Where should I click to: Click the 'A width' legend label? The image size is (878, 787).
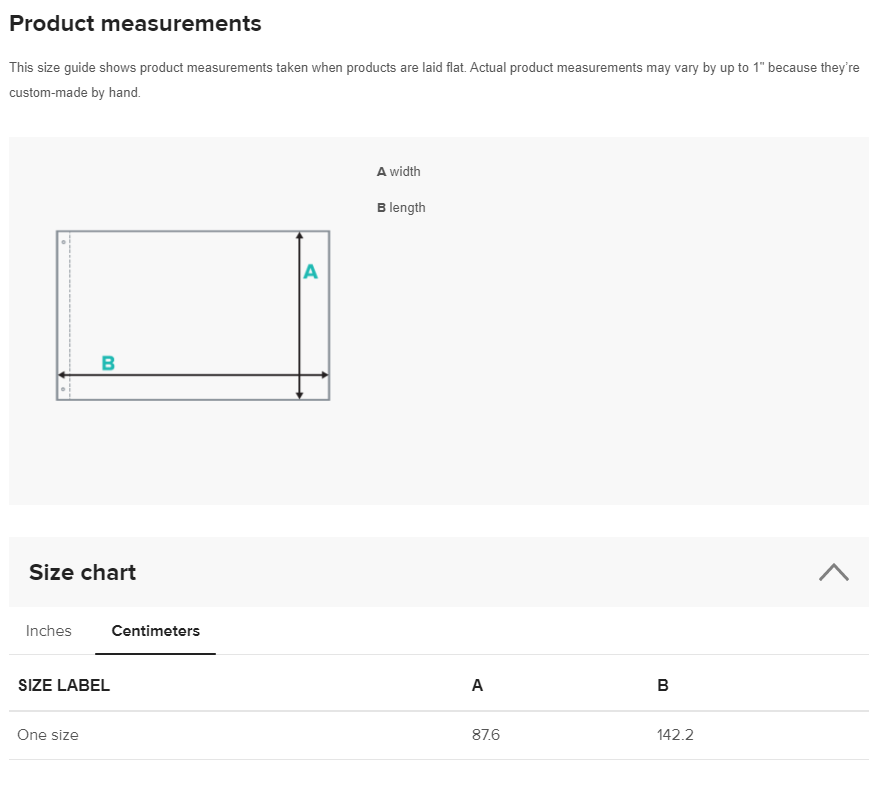[398, 172]
